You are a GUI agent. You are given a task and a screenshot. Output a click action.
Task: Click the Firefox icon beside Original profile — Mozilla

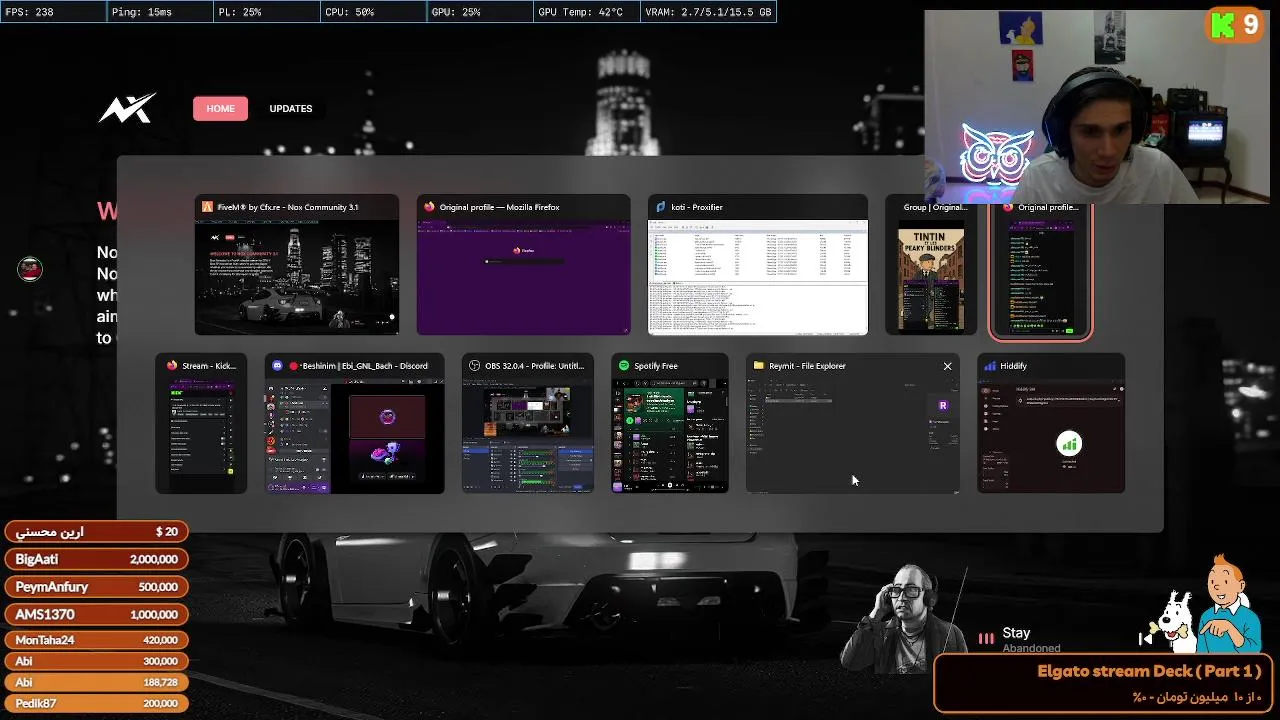point(429,207)
